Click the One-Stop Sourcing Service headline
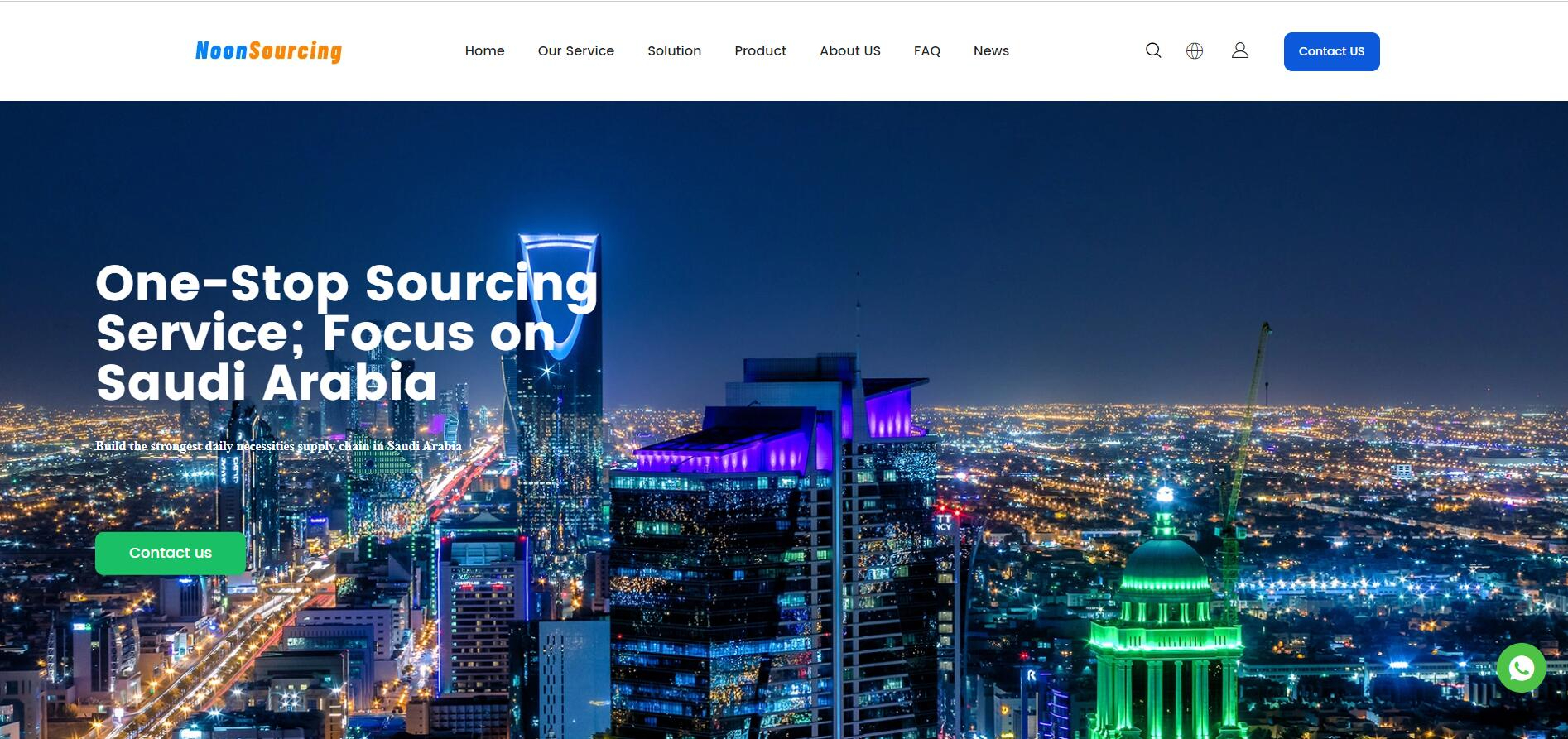Viewport: 1568px width, 739px height. coord(347,333)
